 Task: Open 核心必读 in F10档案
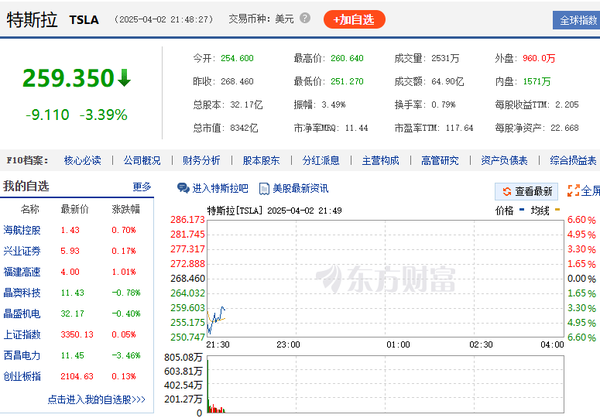82,160
